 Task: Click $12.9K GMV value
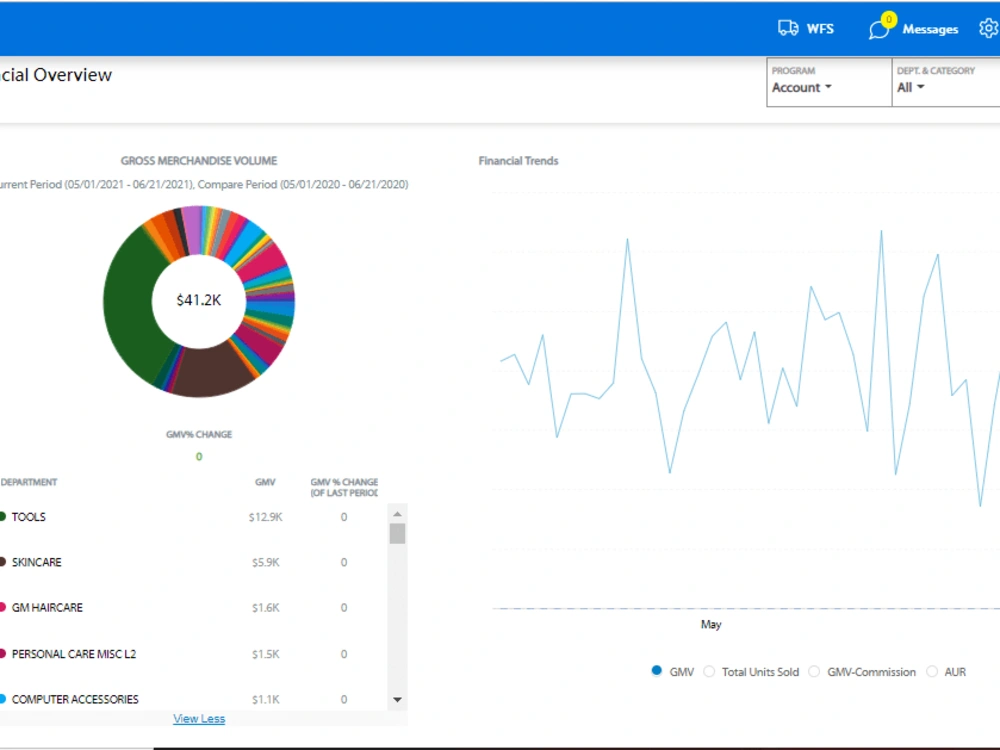pos(265,517)
